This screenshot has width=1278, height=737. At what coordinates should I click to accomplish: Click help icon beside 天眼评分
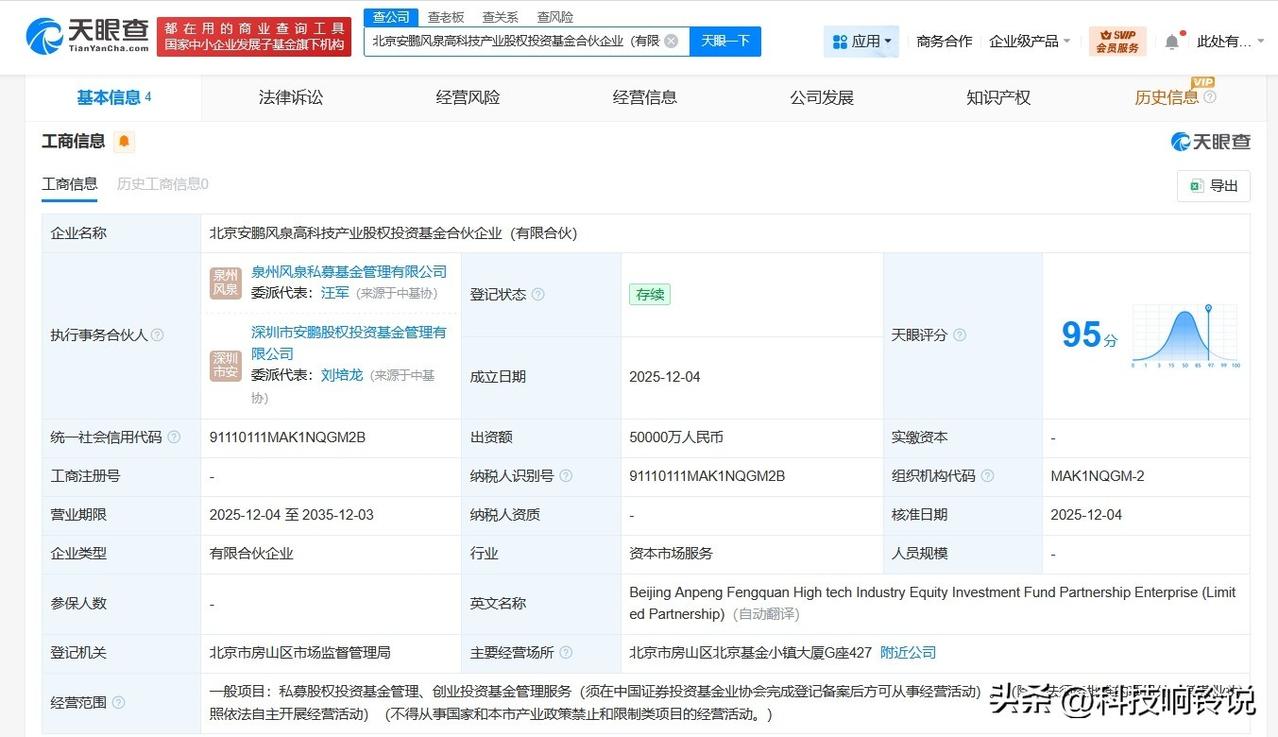point(960,335)
